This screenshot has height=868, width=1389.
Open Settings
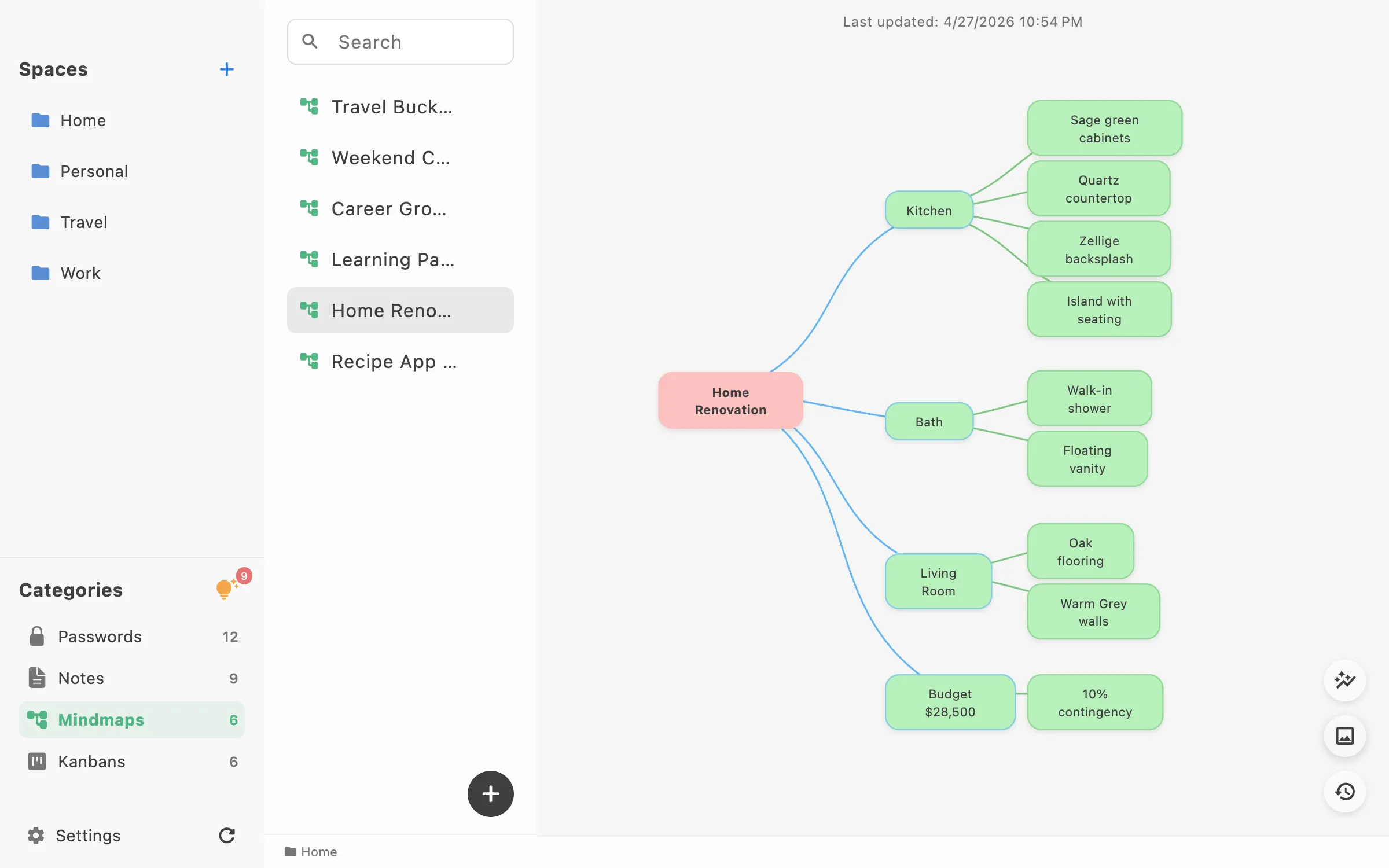[74, 836]
